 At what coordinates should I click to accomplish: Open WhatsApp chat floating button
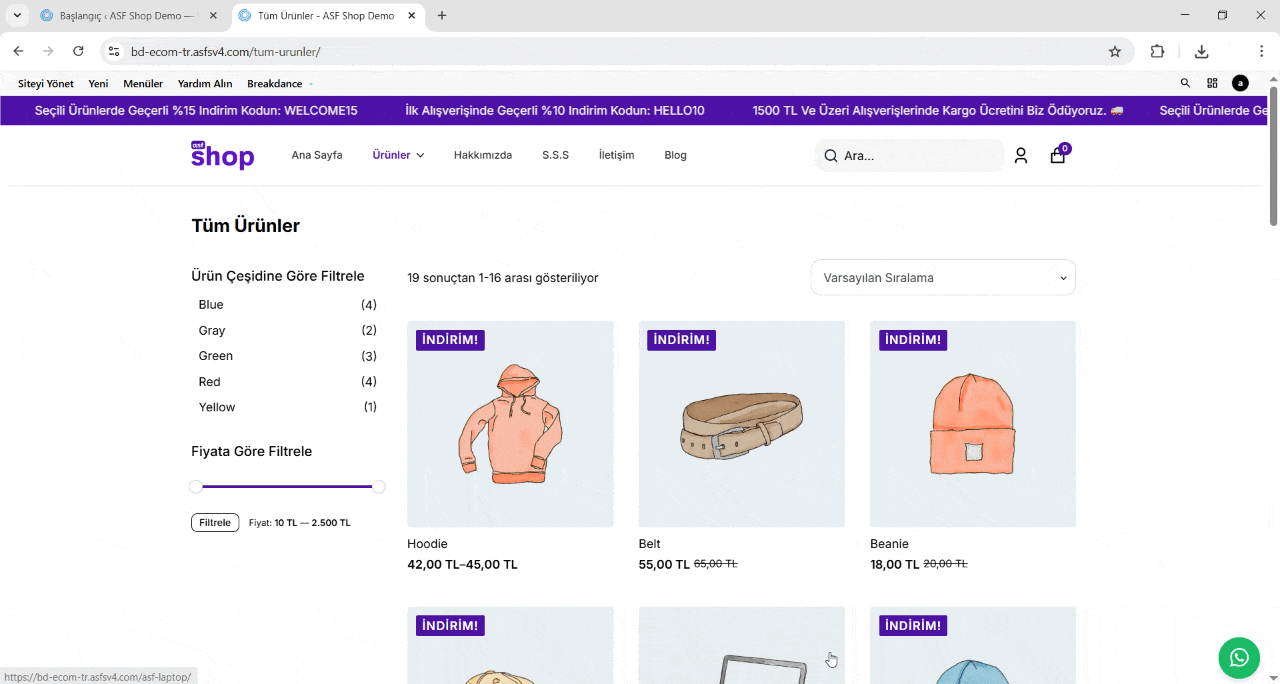click(x=1239, y=657)
